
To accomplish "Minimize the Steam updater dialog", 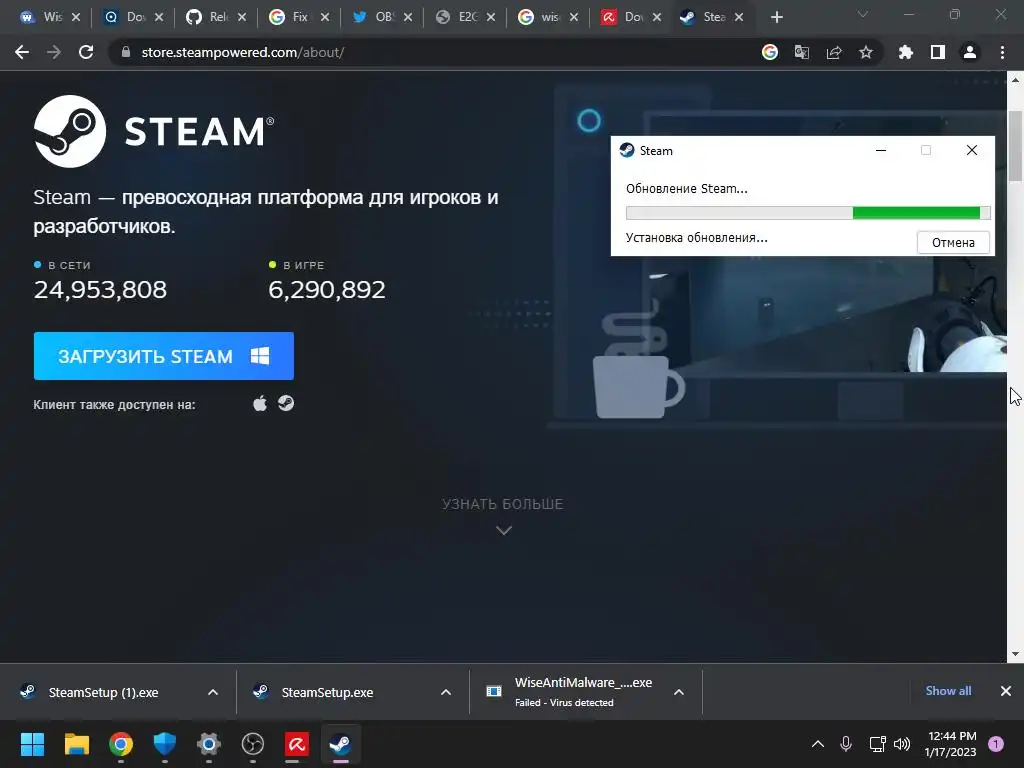I will tap(881, 150).
